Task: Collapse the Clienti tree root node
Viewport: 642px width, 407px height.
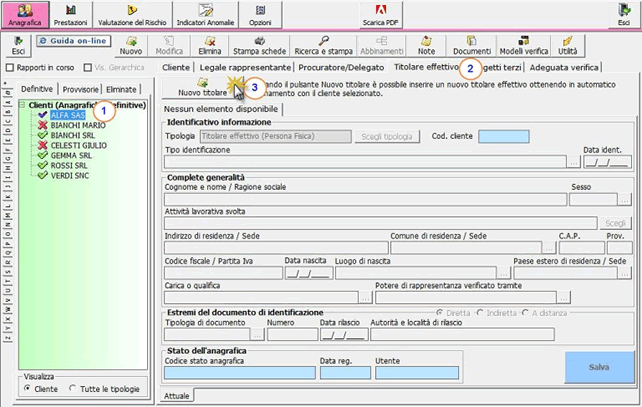Action: click(x=22, y=105)
